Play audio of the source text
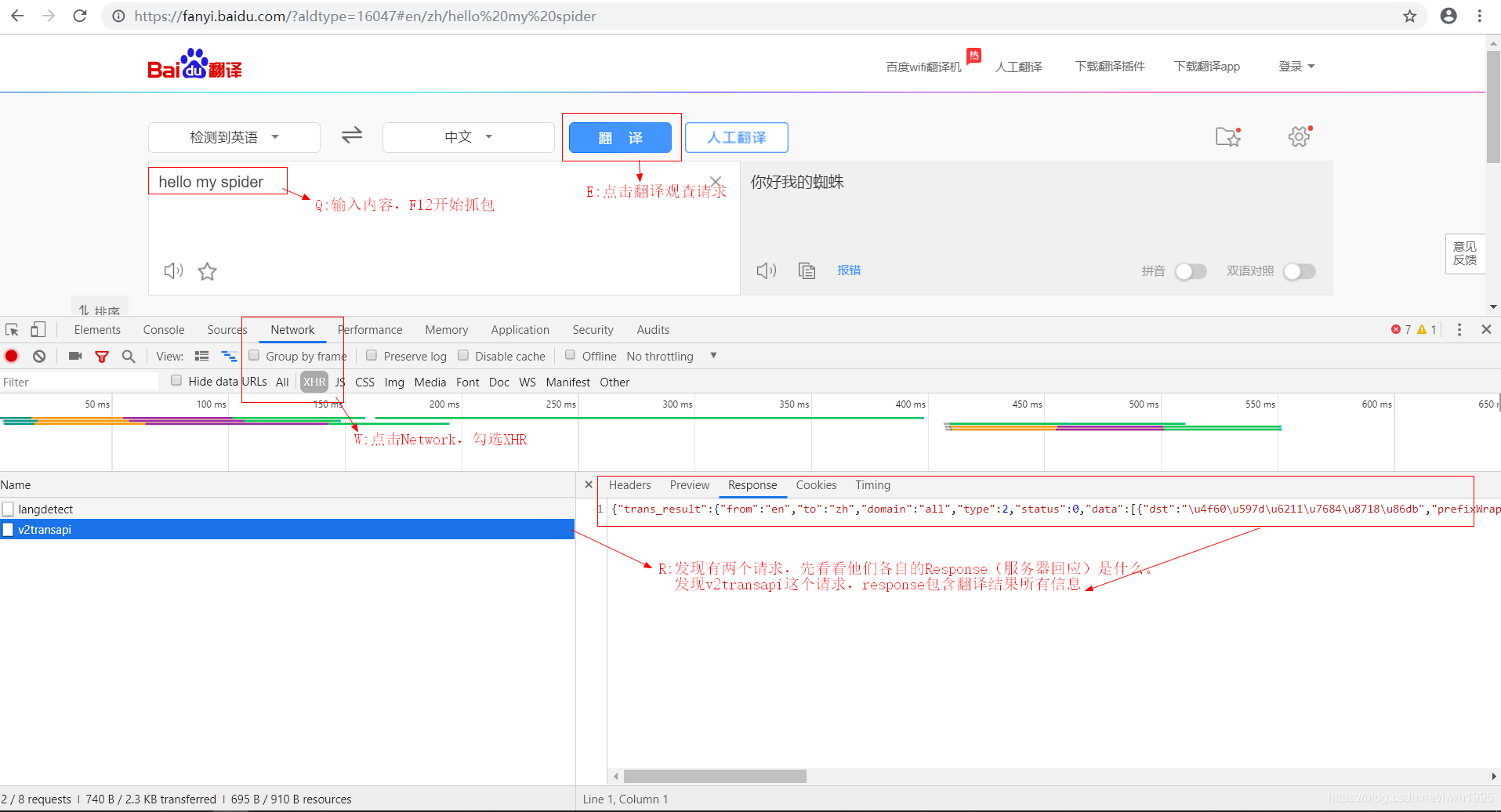The height and width of the screenshot is (812, 1501). click(x=173, y=271)
